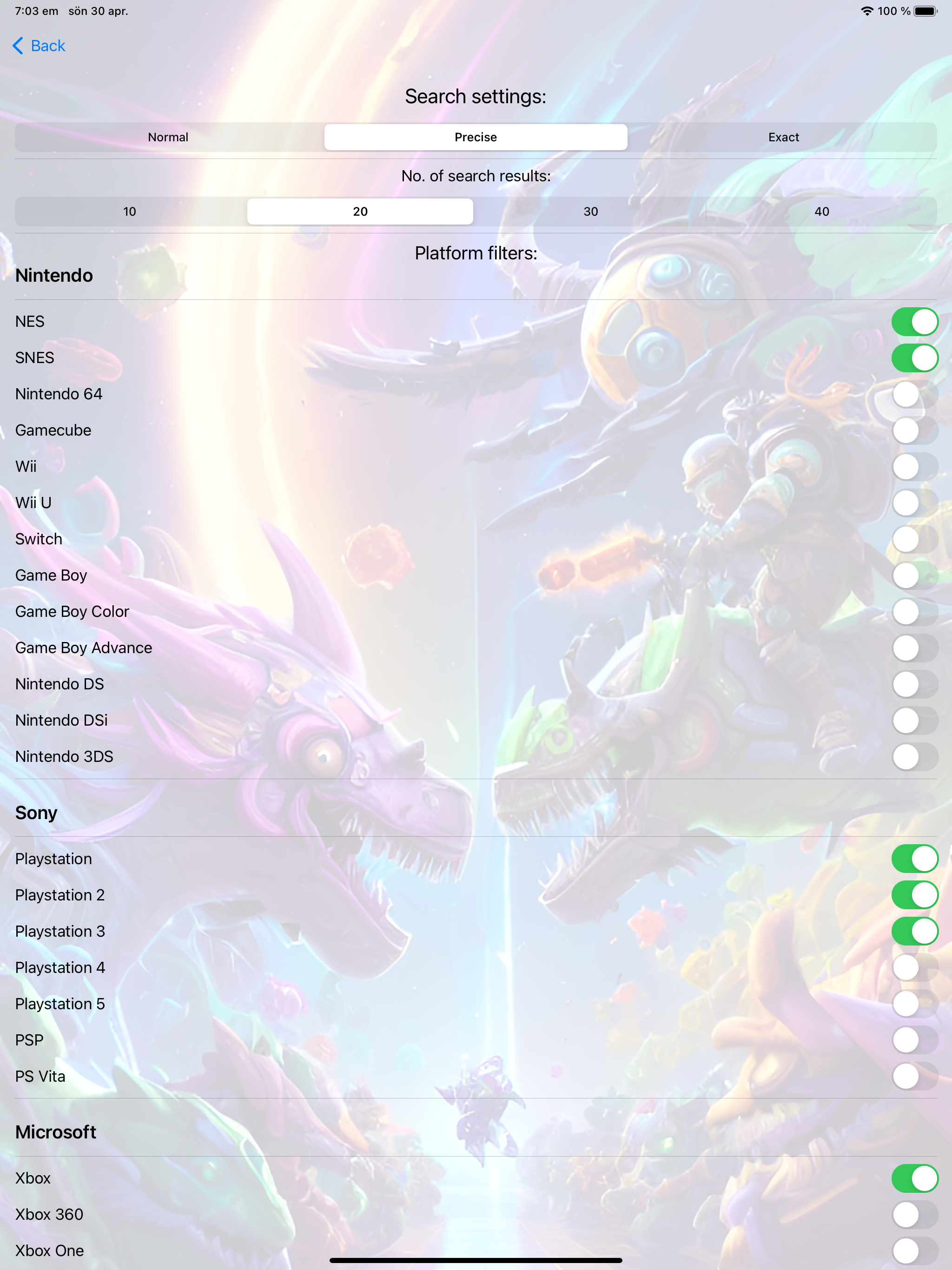Turn on the Nintendo 3DS toggle
Image resolution: width=952 pixels, height=1270 pixels.
coord(915,757)
